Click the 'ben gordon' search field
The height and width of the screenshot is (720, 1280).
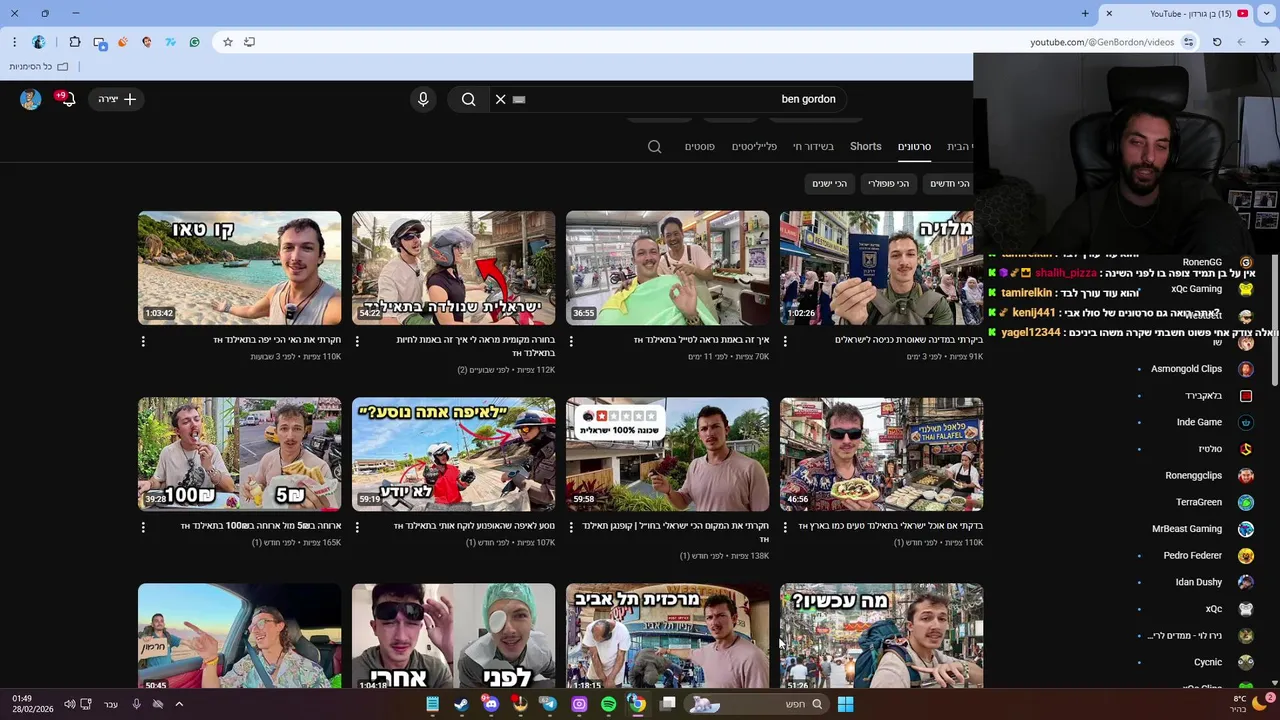tap(668, 99)
